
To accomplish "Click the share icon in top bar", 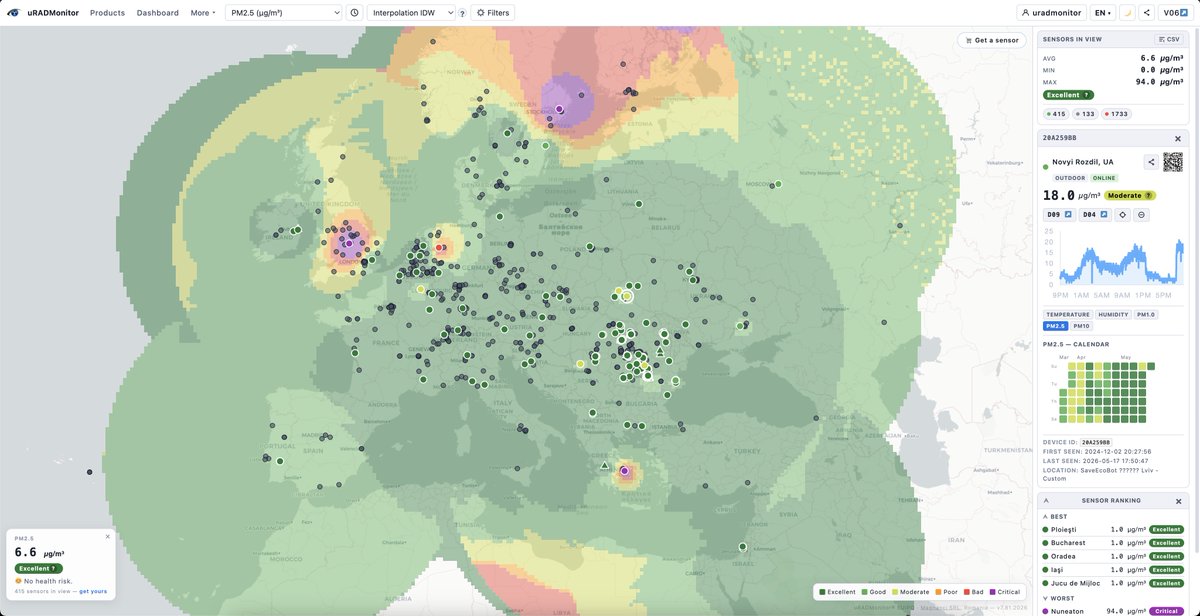I will point(1146,13).
